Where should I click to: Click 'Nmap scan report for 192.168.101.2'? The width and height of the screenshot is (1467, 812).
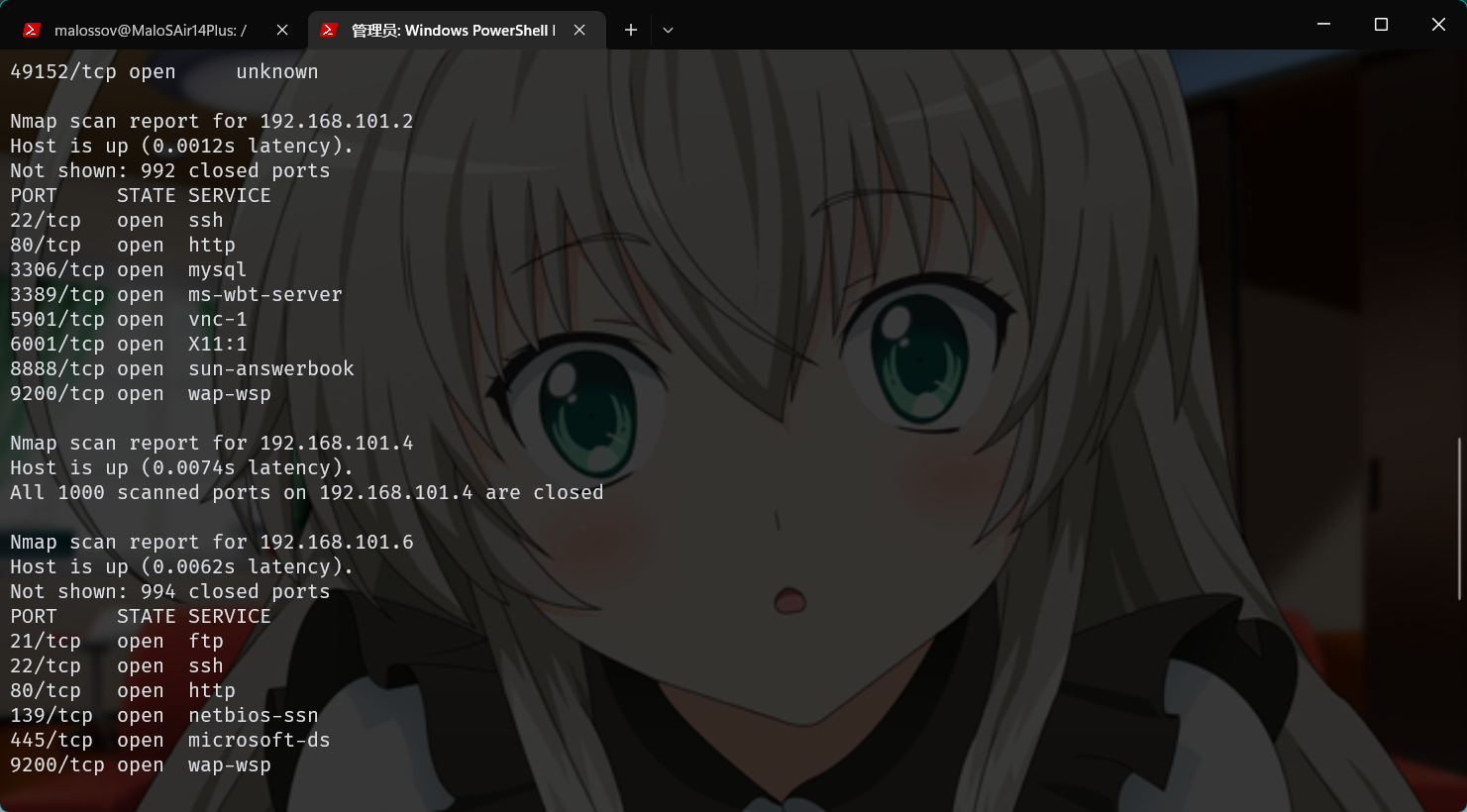tap(212, 121)
